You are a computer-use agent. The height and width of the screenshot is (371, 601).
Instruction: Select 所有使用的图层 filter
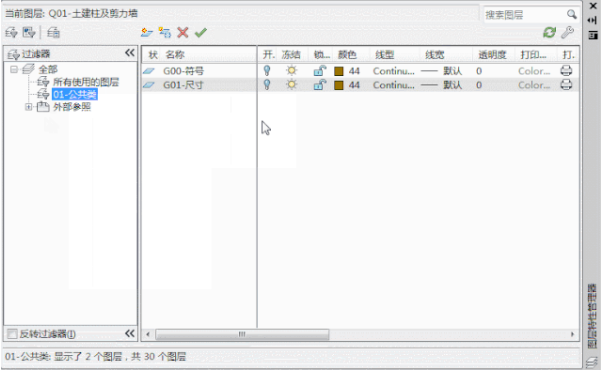[x=86, y=82]
